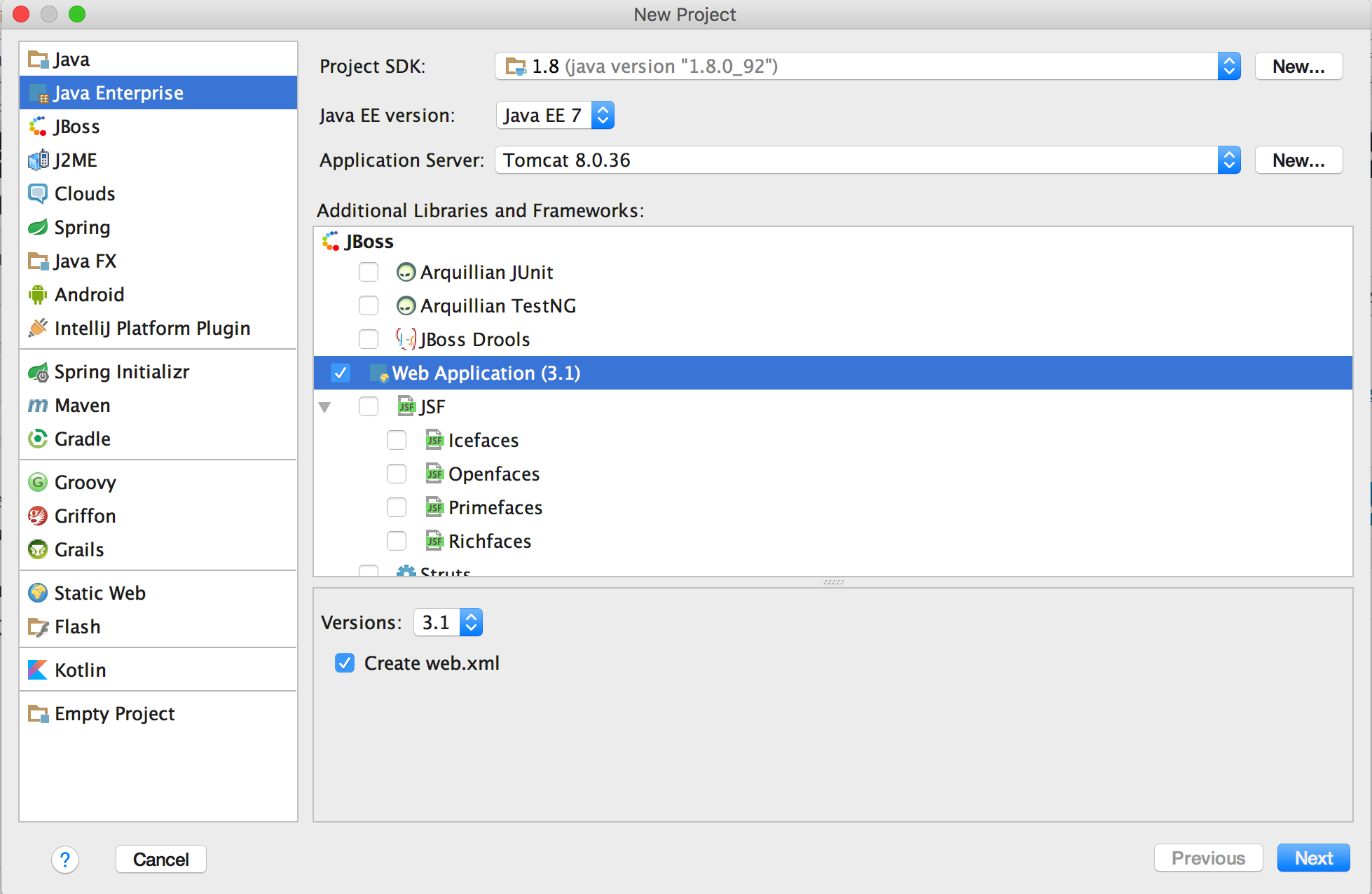Click the Java FX folder icon

point(38,261)
